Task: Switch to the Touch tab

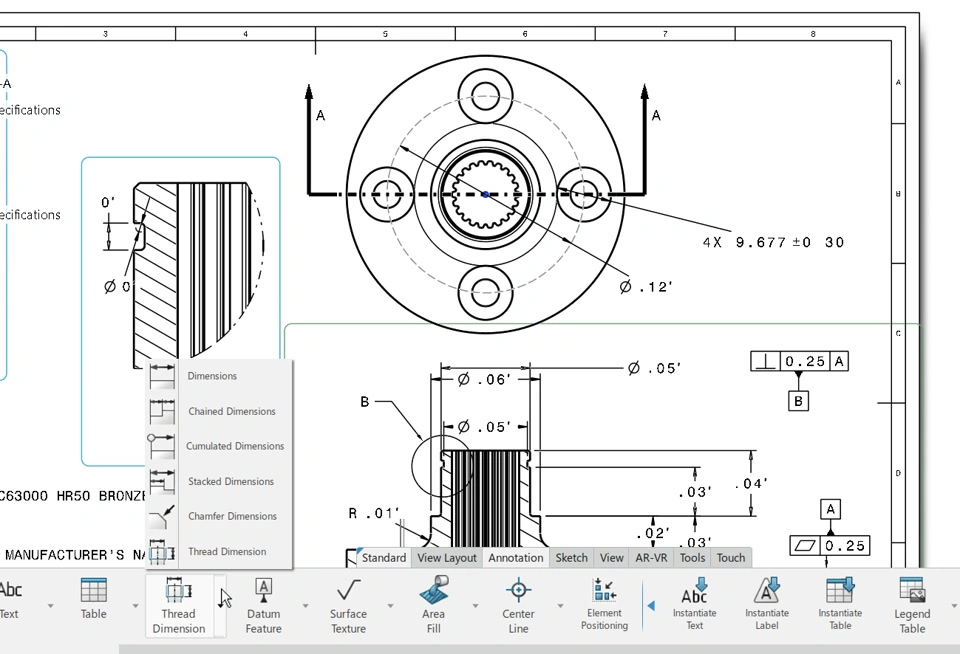Action: click(731, 558)
